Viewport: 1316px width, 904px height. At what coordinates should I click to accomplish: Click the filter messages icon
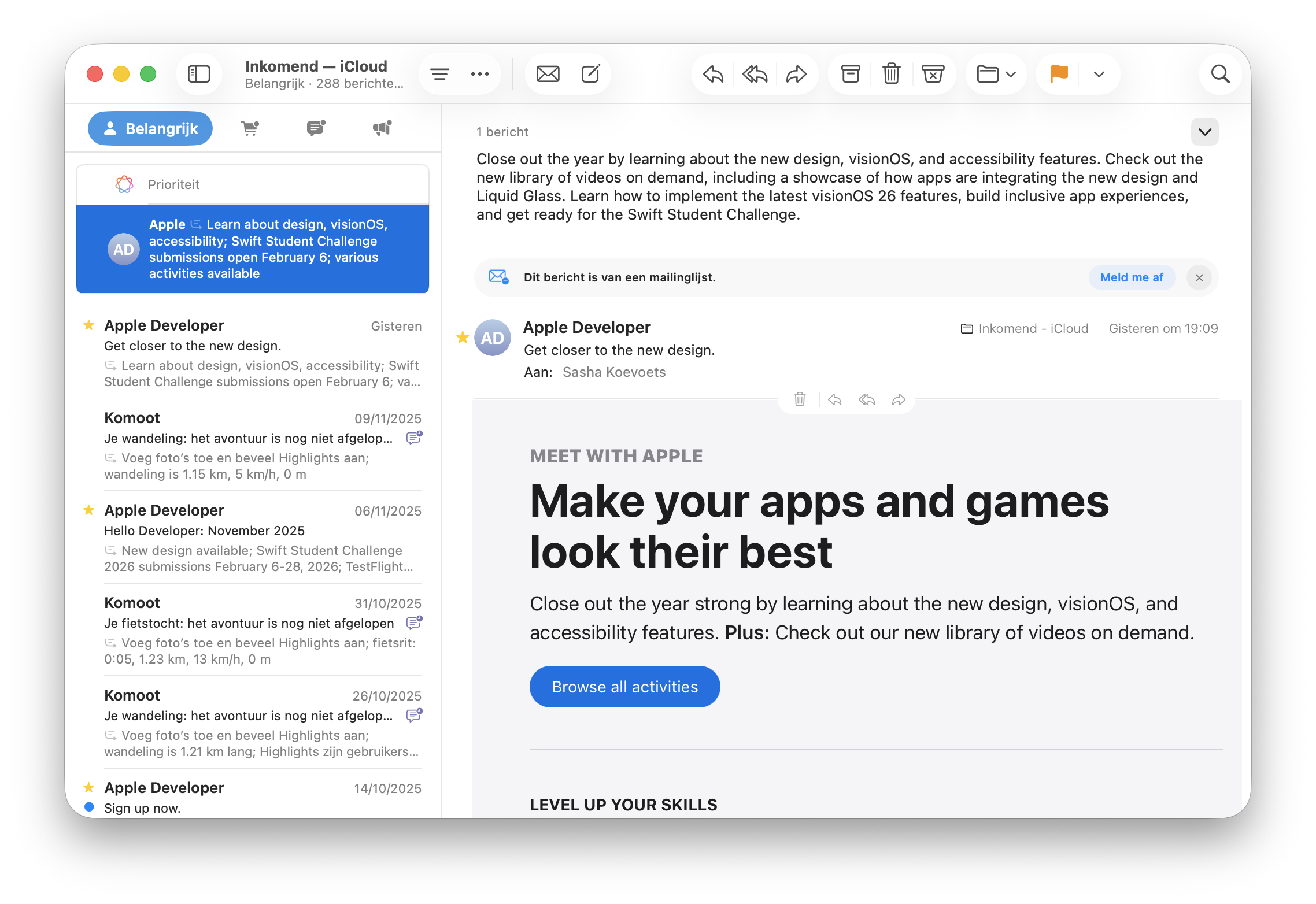(439, 74)
